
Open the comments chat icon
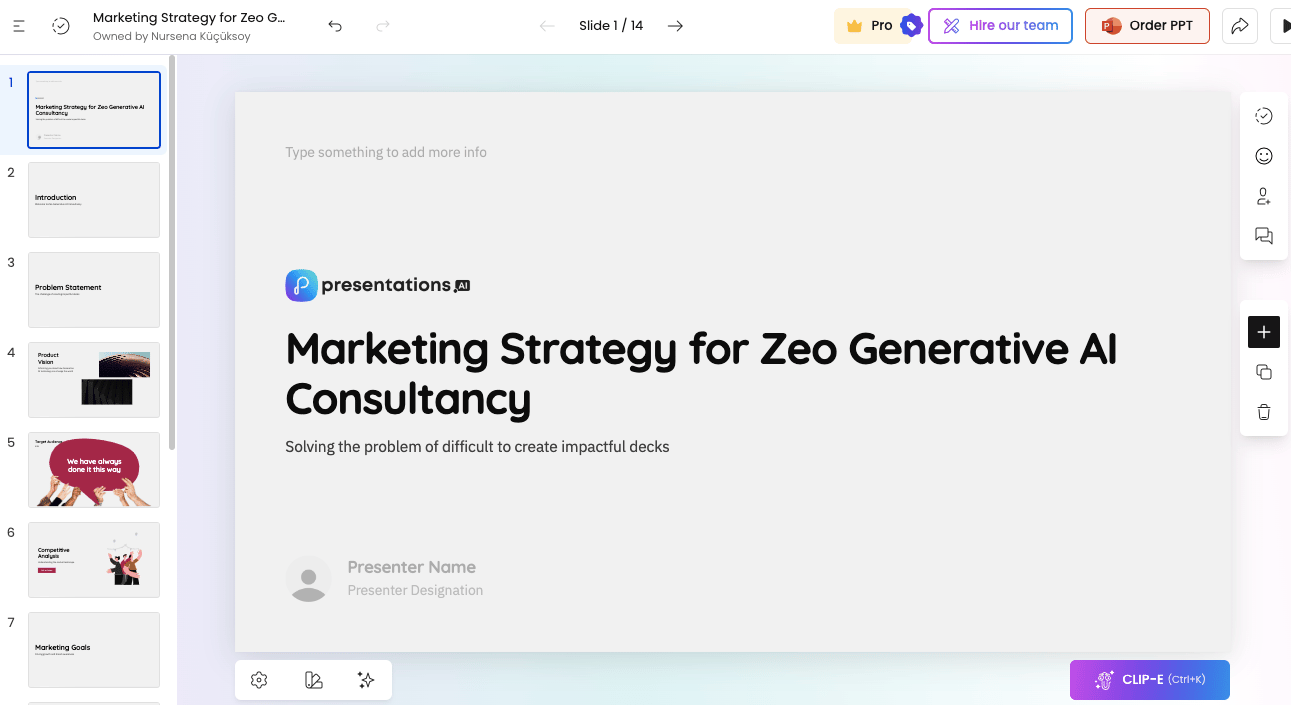point(1264,236)
